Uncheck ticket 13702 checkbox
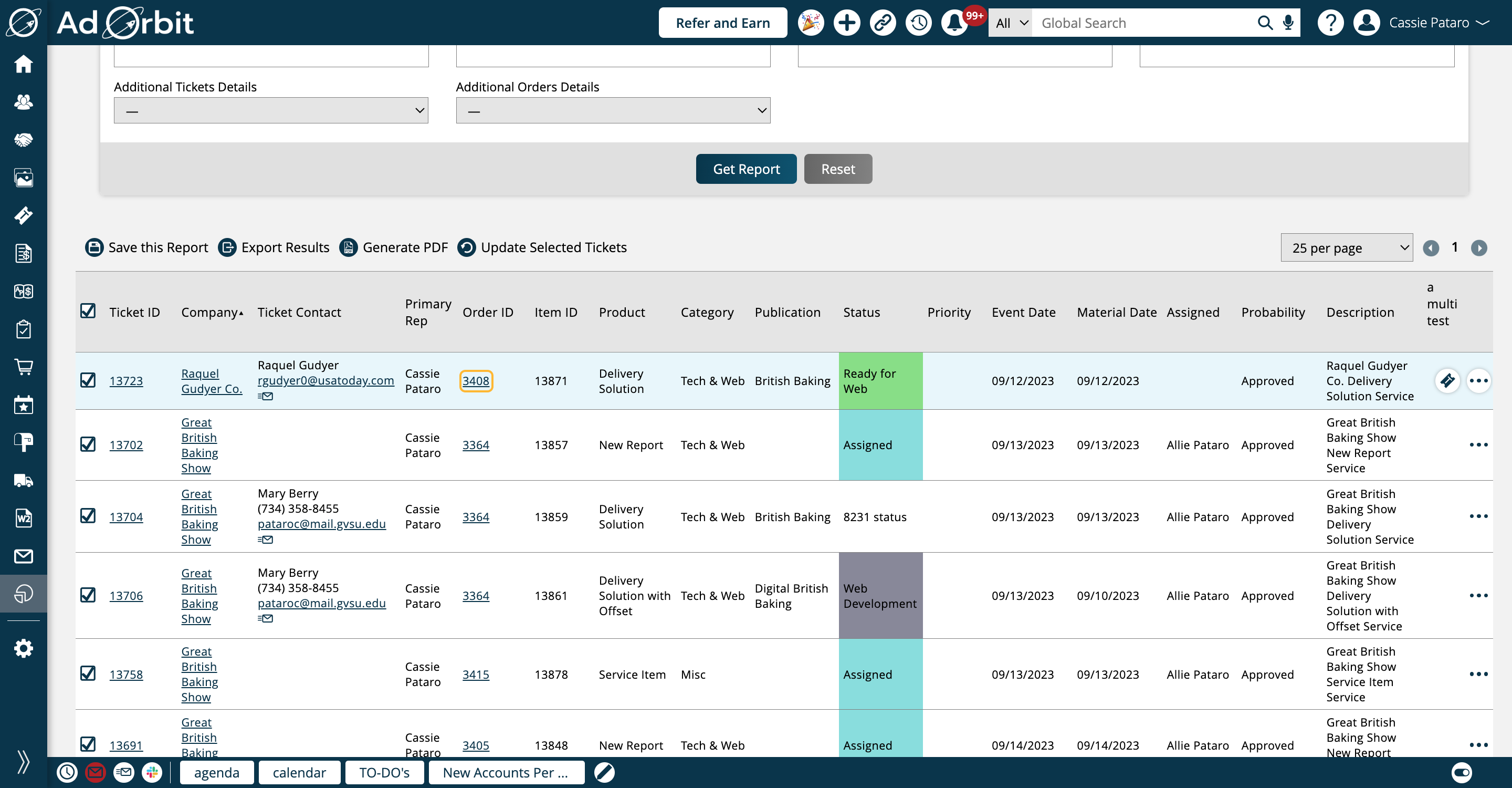This screenshot has height=788, width=1512. [x=88, y=444]
